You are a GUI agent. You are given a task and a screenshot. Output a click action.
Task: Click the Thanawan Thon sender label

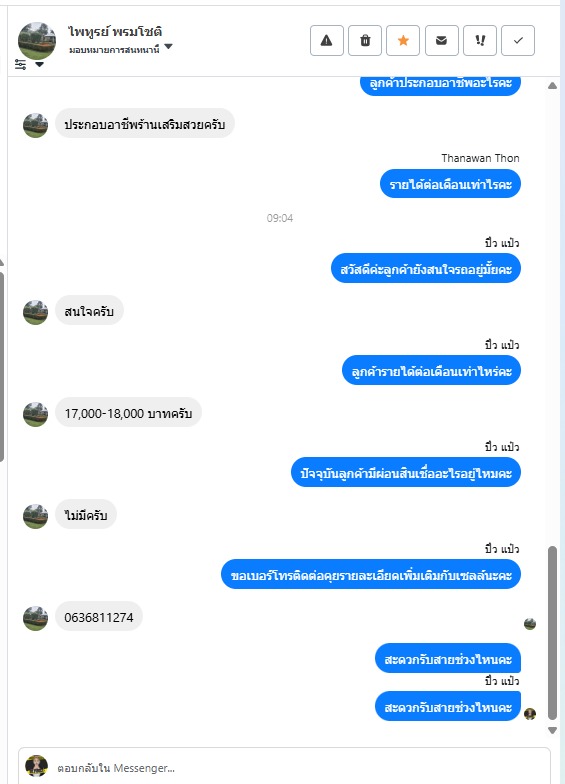coord(480,158)
